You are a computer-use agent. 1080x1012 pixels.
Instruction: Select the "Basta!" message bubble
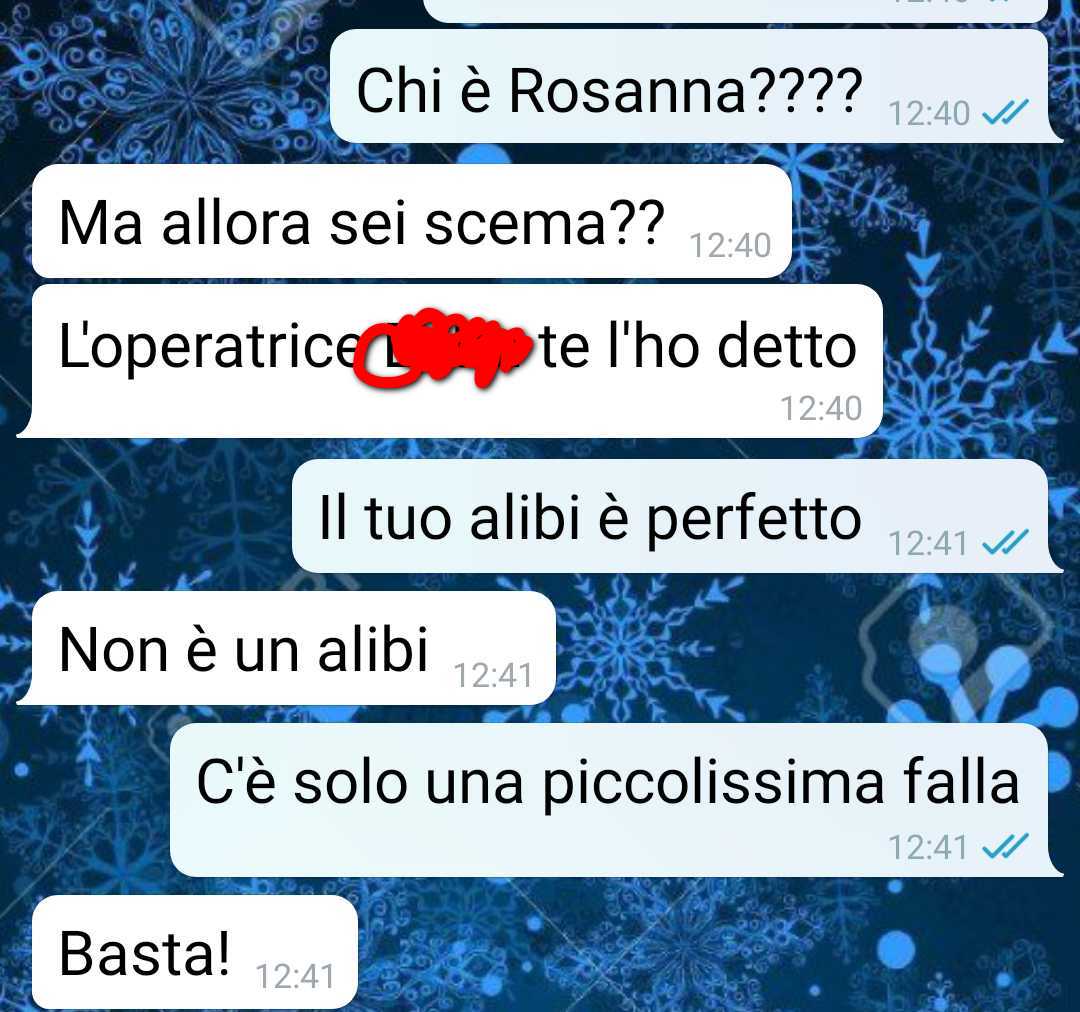point(194,953)
